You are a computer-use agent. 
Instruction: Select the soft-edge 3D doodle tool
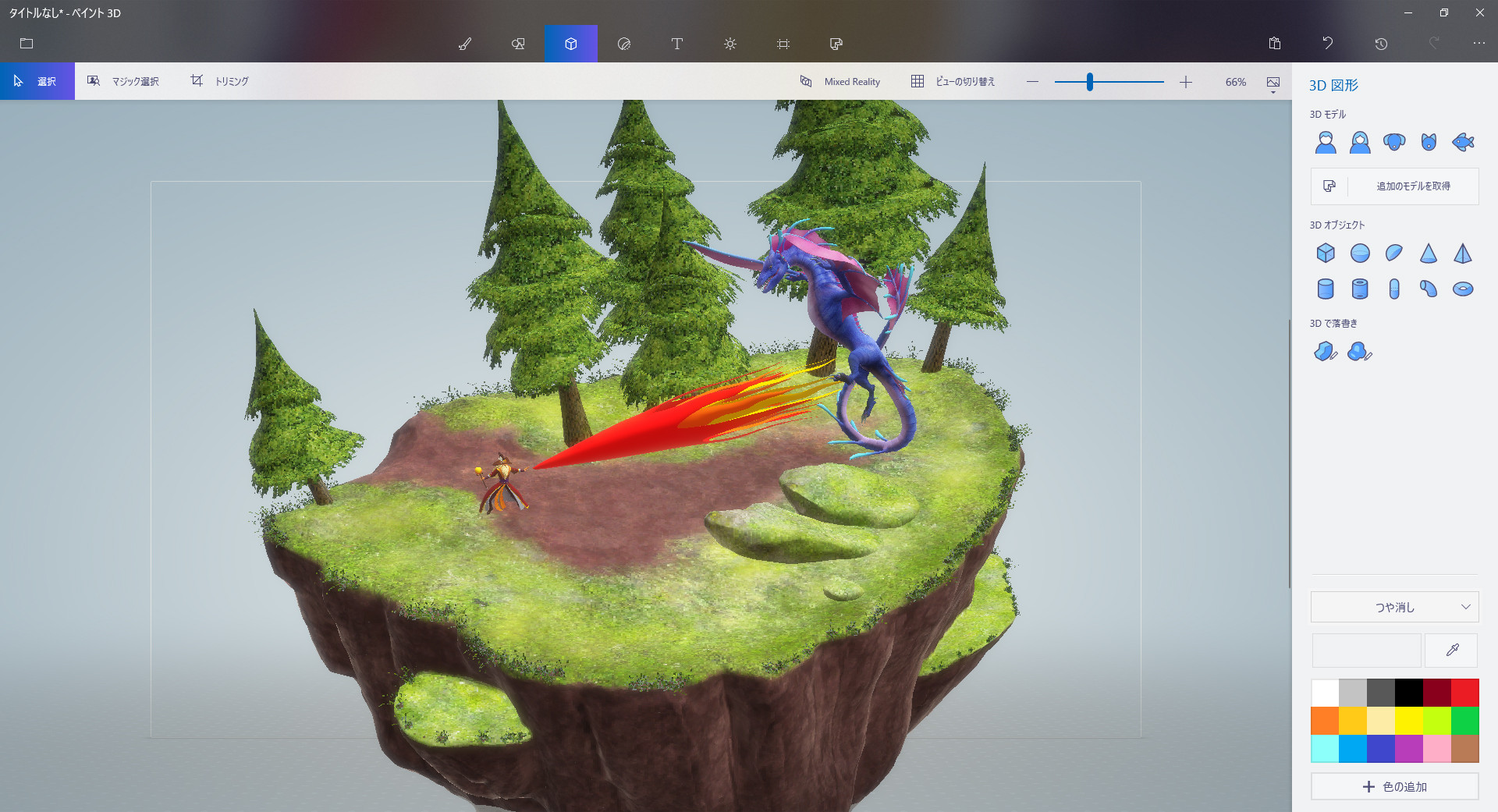tap(1360, 352)
